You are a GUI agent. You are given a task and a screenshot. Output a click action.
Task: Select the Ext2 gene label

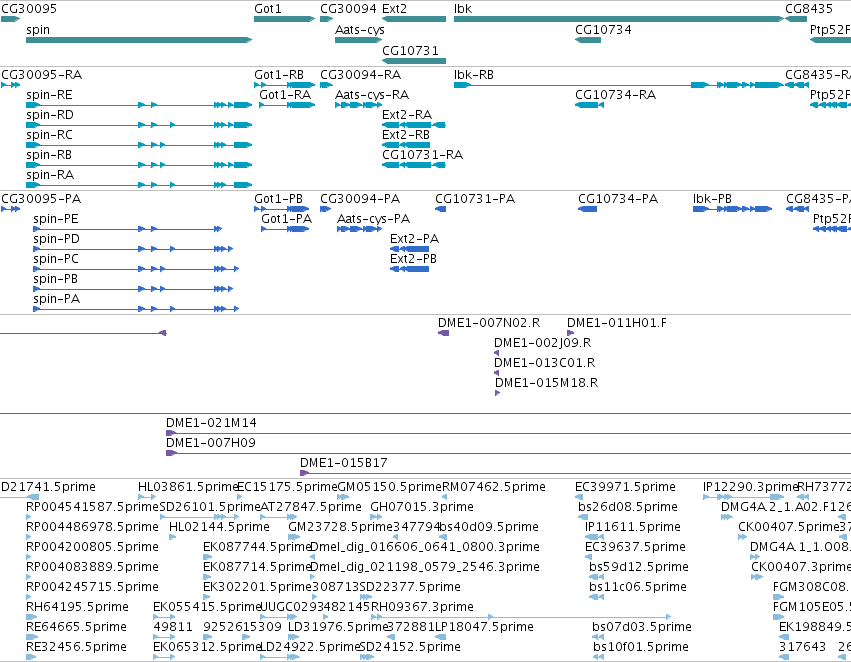click(x=394, y=9)
